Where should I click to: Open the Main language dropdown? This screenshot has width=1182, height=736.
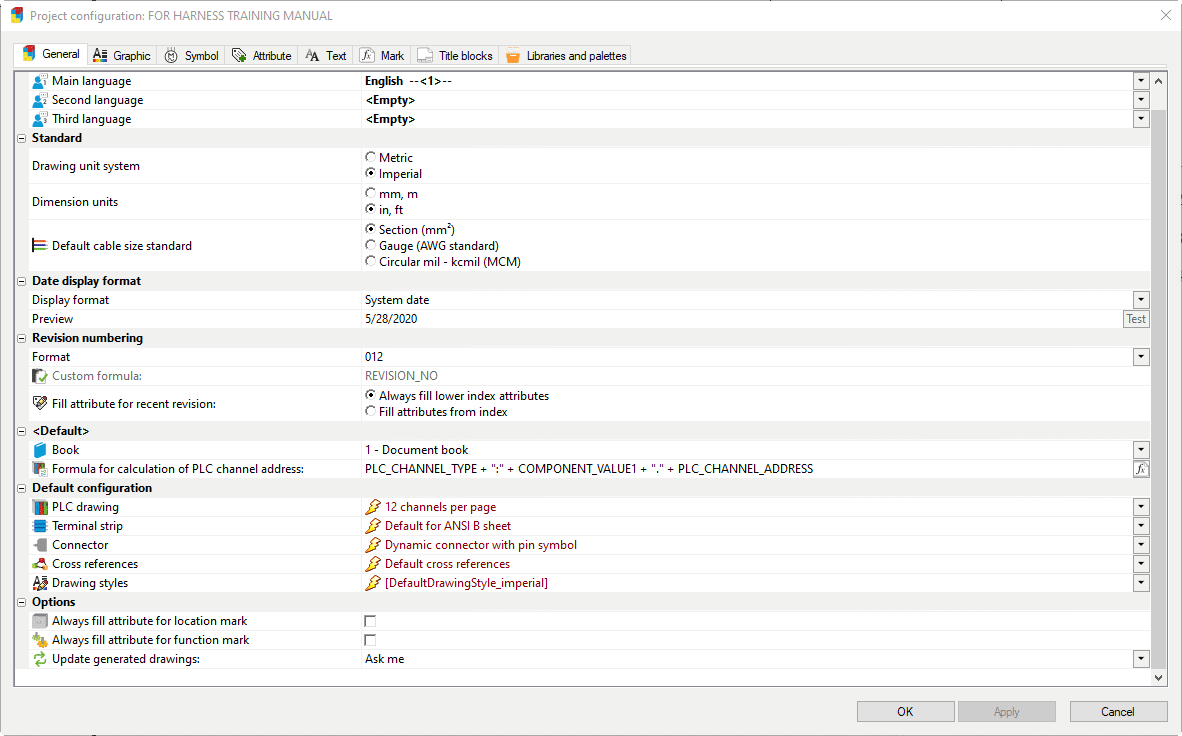(1140, 81)
